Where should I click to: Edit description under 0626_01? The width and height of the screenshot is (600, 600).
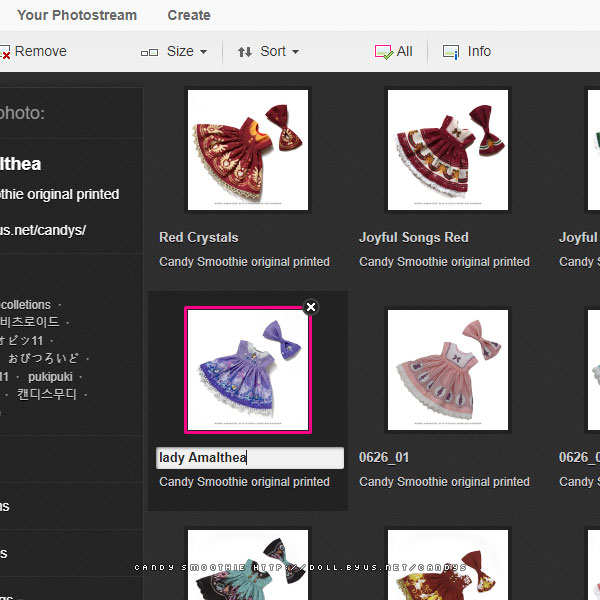click(x=444, y=482)
